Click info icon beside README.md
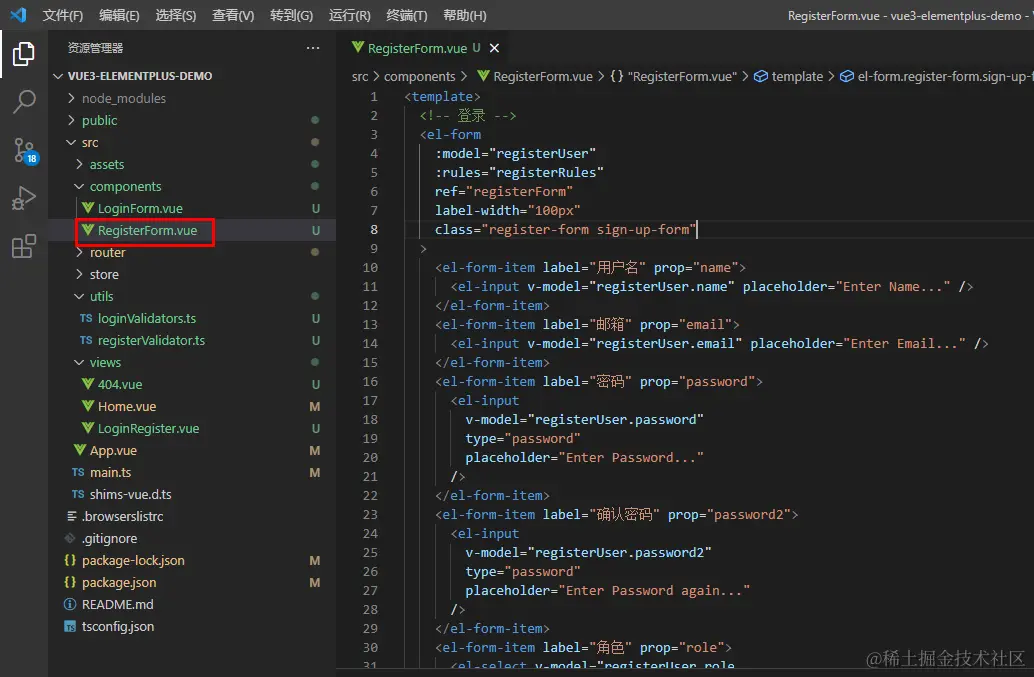Viewport: 1034px width, 677px height. (70, 604)
